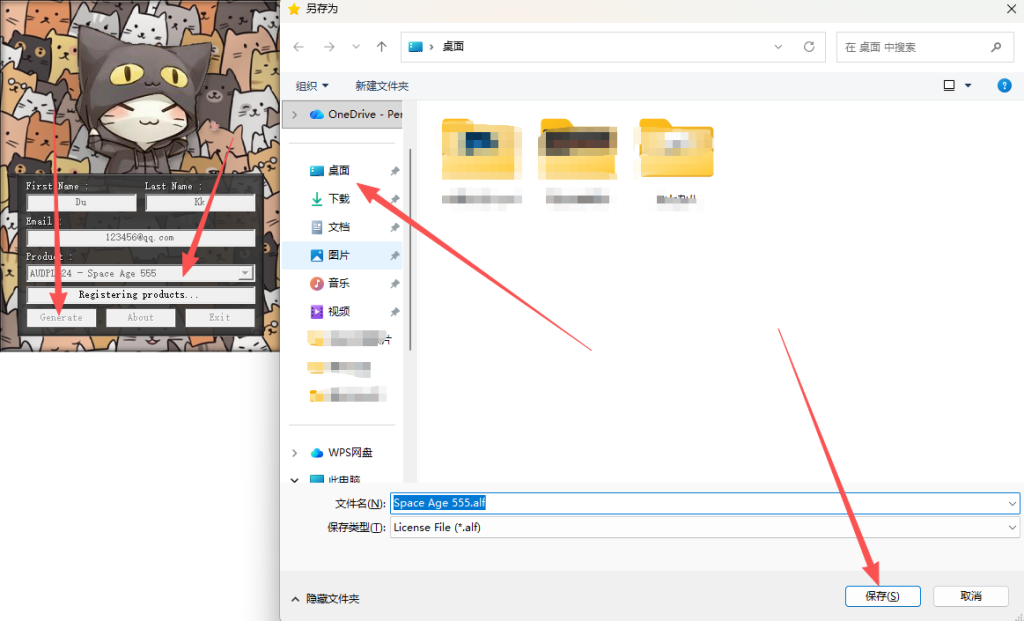The image size is (1024, 621).
Task: Open help with the blue question icon
Action: 1004,86
